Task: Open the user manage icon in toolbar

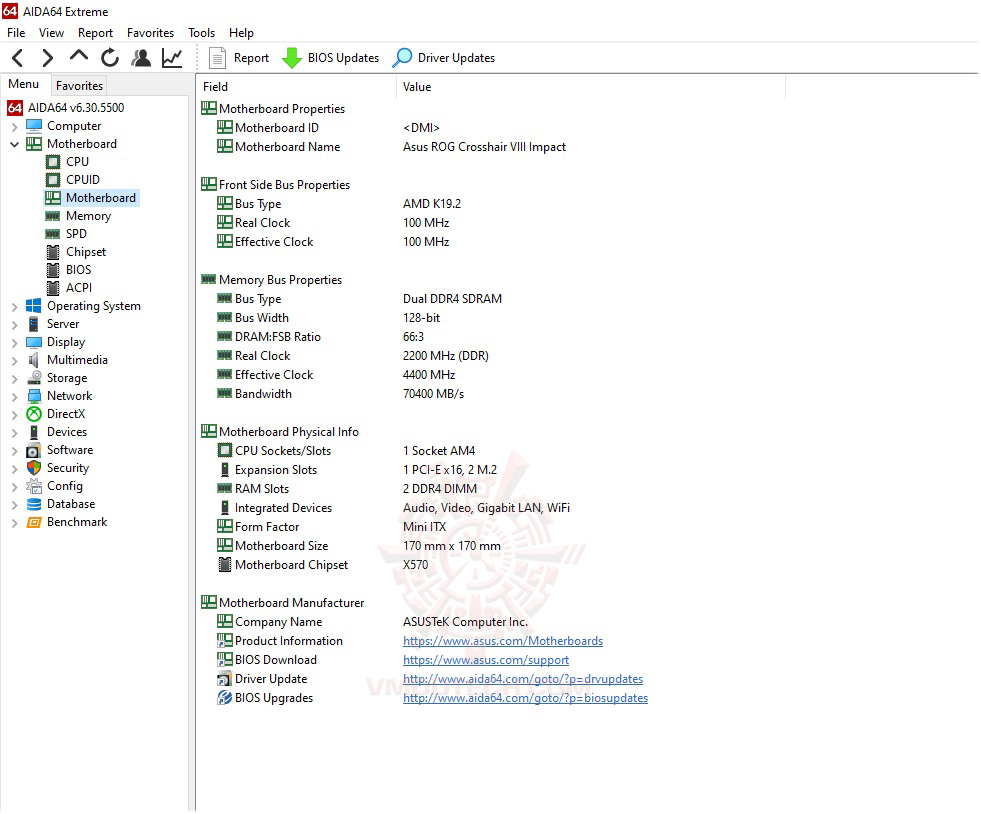Action: coord(141,58)
